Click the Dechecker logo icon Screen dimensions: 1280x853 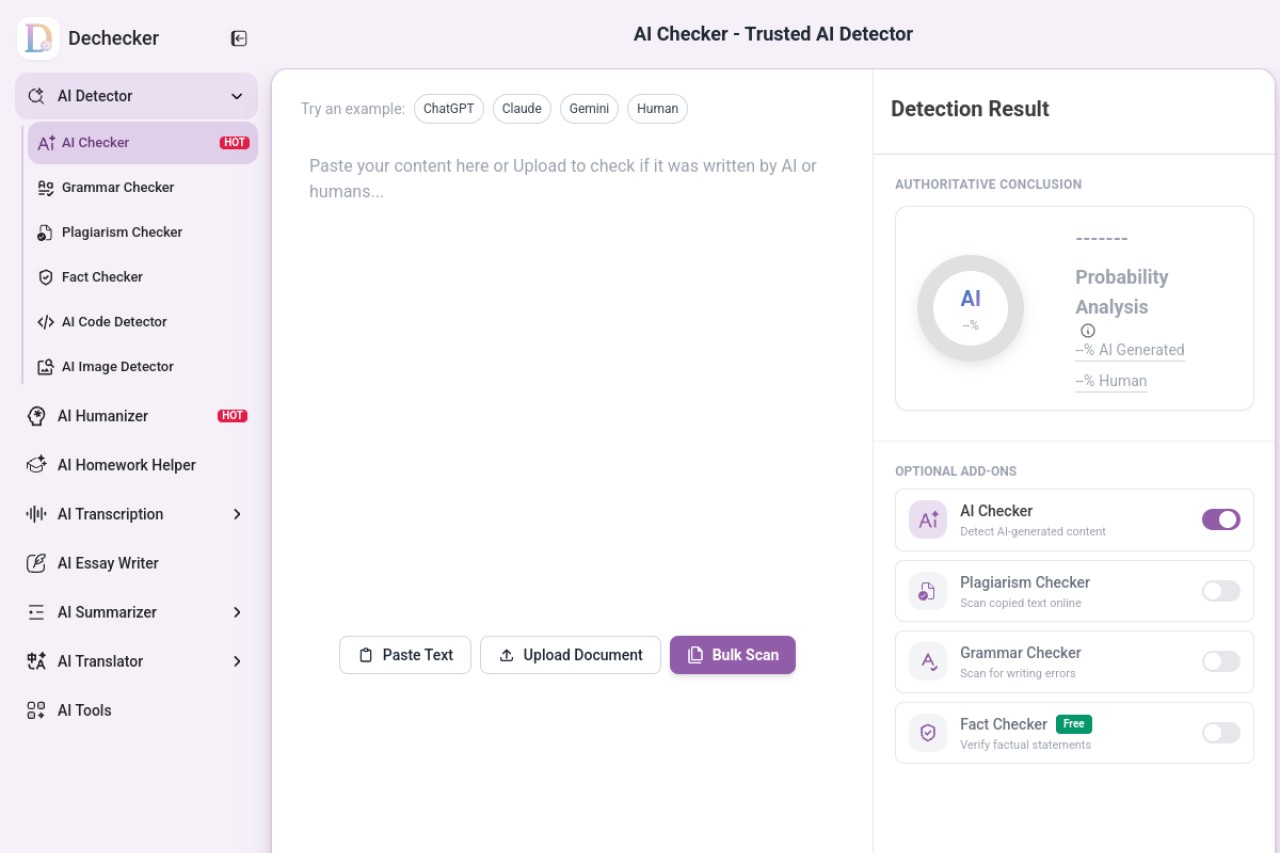coord(38,39)
